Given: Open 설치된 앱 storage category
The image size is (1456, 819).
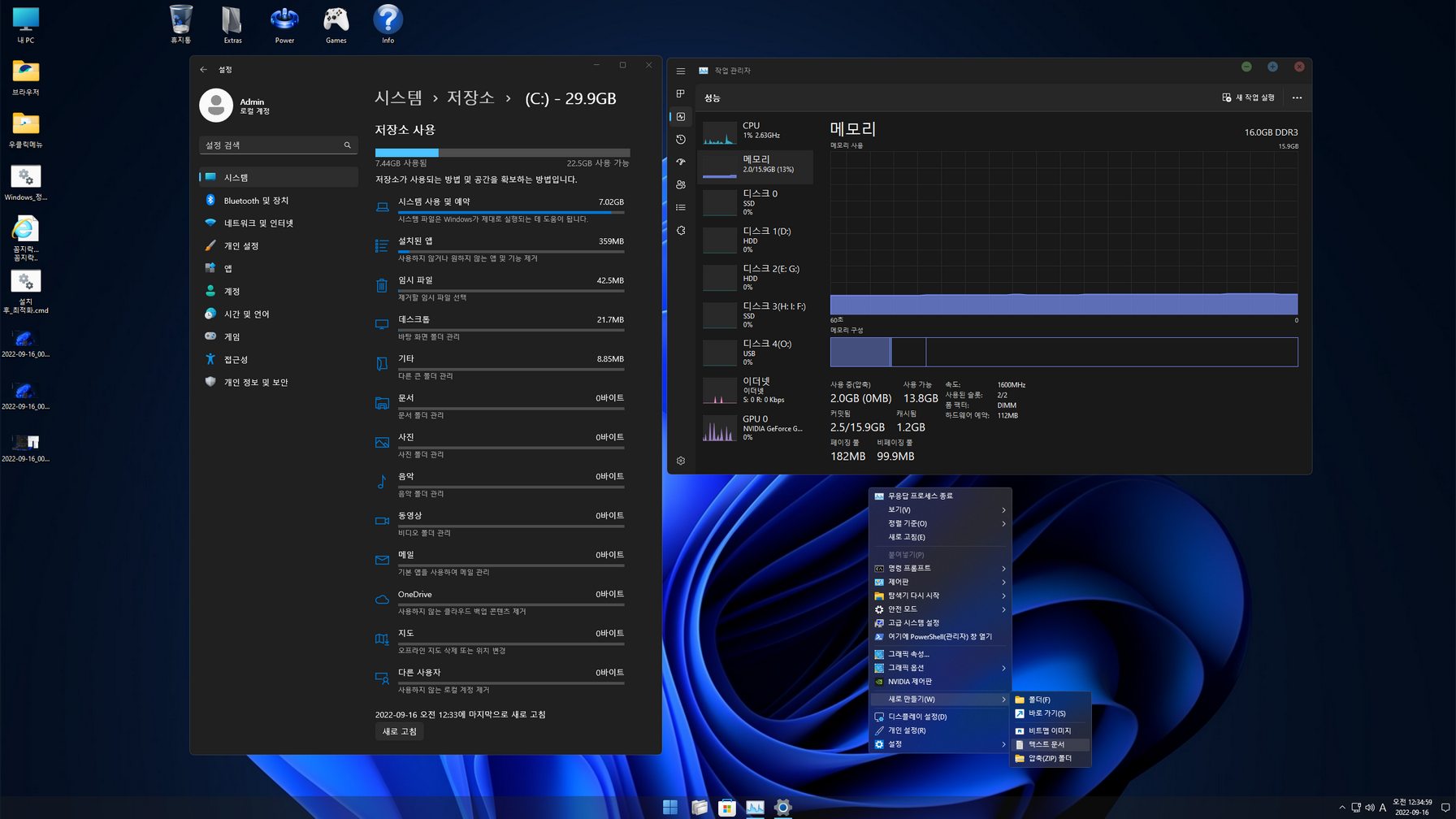Looking at the screenshot, I should 500,249.
